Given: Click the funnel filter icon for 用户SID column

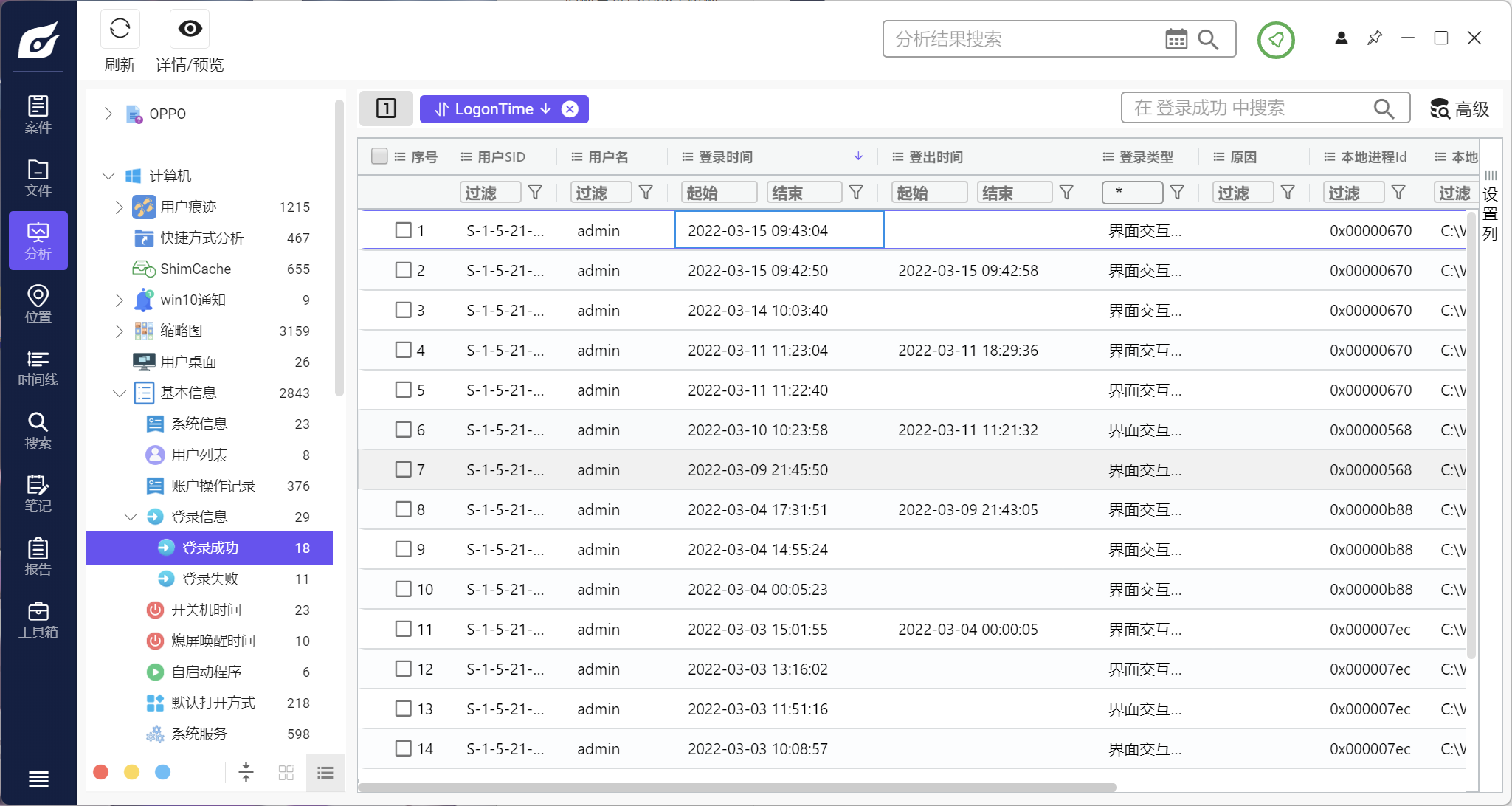Looking at the screenshot, I should tap(536, 193).
